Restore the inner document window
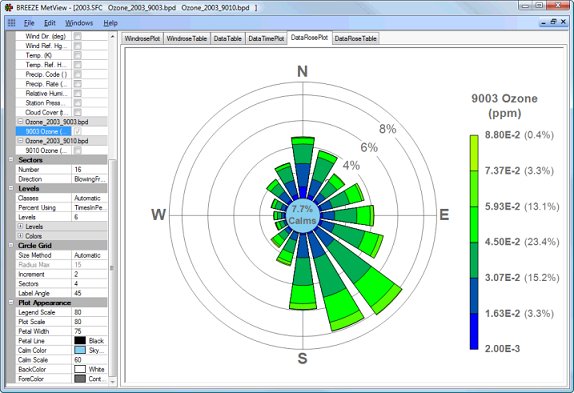The width and height of the screenshot is (574, 393). click(x=554, y=22)
